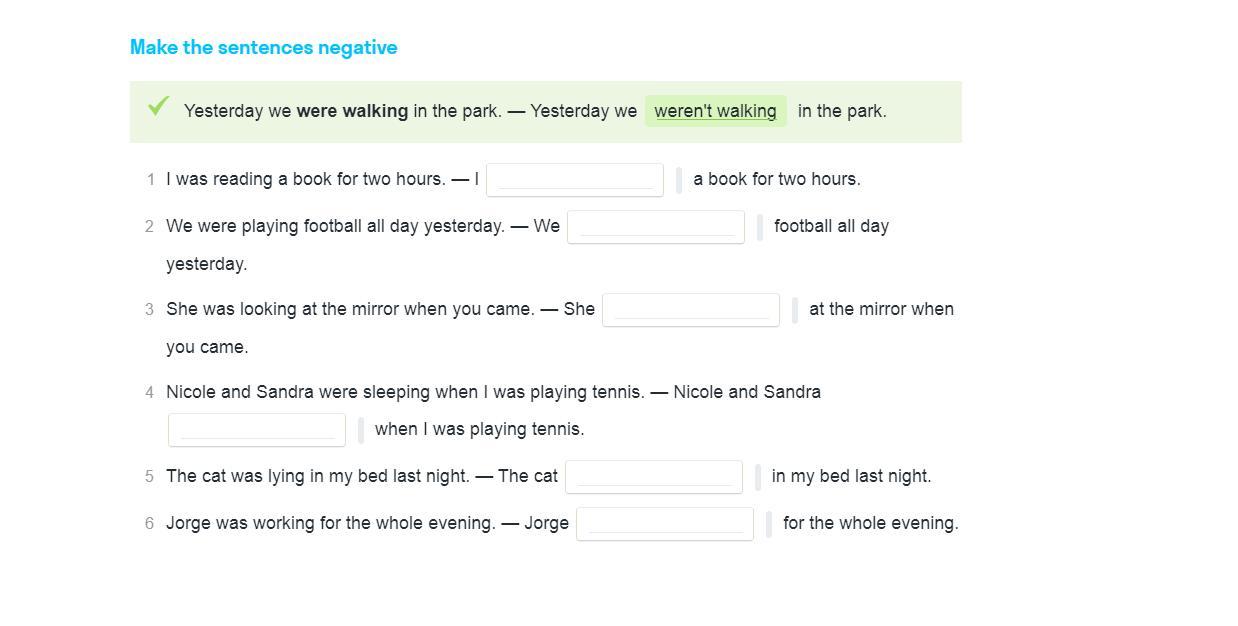Click the "Make the sentences negative" heading
The height and width of the screenshot is (626, 1238).
click(263, 47)
